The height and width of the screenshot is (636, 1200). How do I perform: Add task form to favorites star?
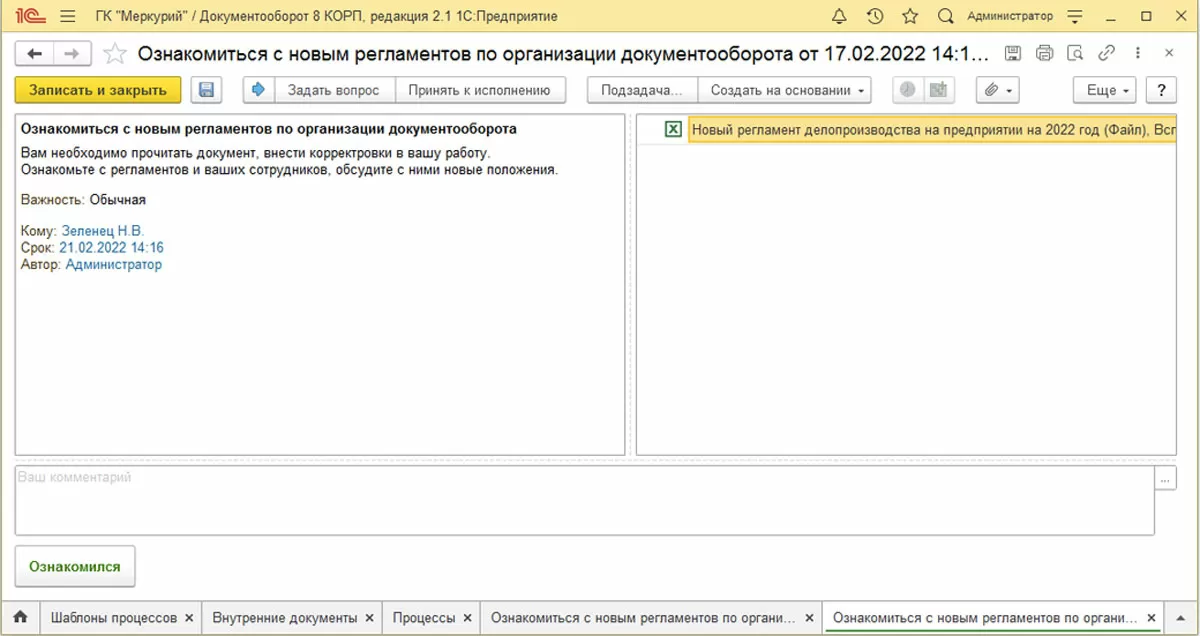pos(115,54)
